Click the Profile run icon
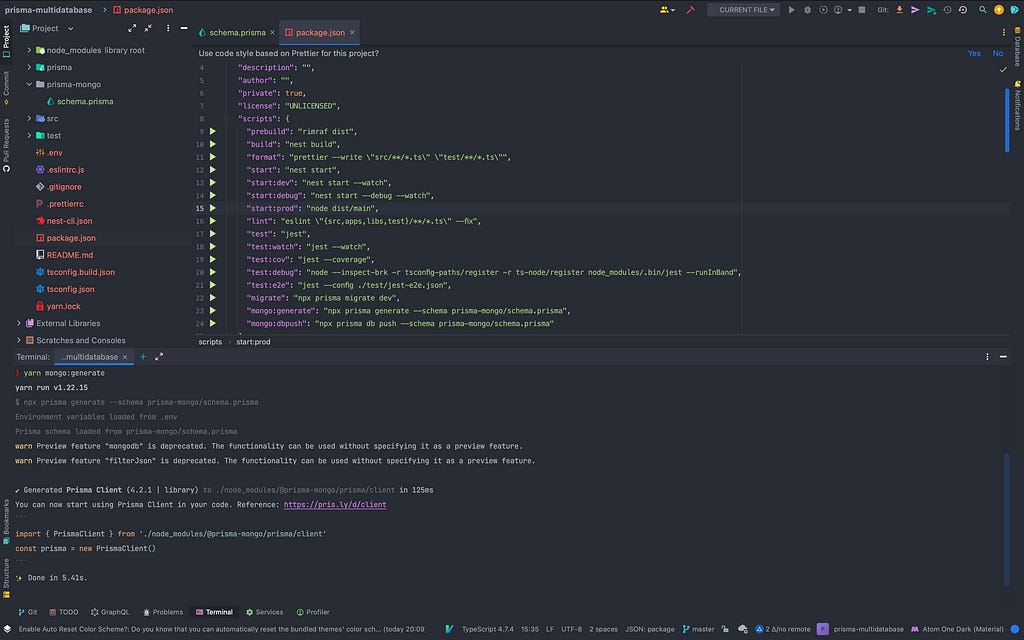Screen dimensions: 1024x640 [838, 10]
